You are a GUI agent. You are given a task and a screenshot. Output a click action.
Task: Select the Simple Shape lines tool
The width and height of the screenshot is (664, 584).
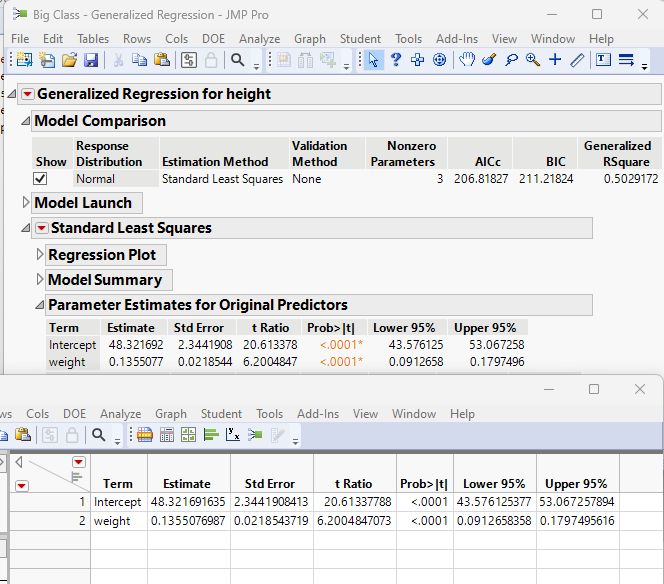626,60
